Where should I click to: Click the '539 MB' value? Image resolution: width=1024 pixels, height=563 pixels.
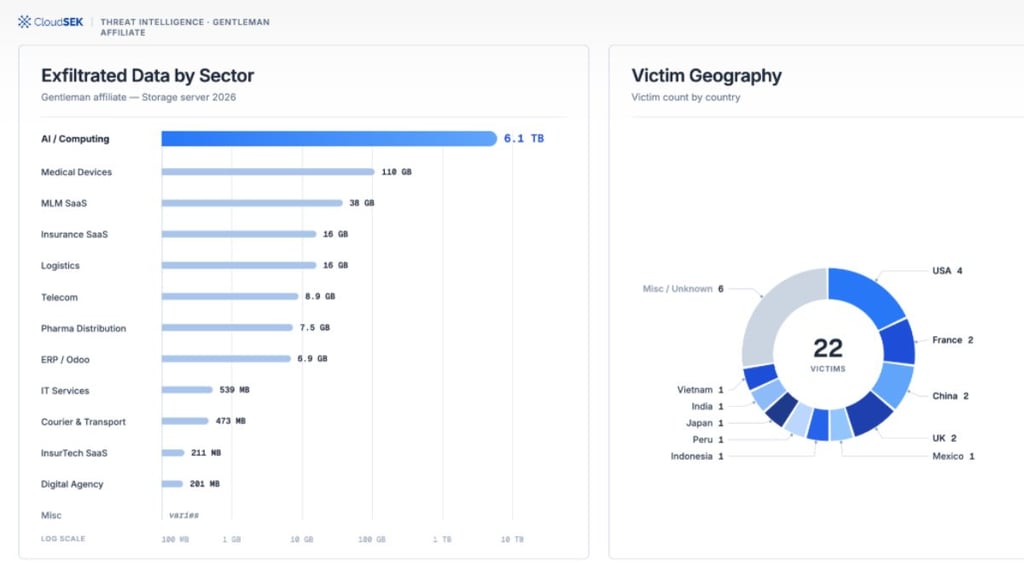coord(234,390)
